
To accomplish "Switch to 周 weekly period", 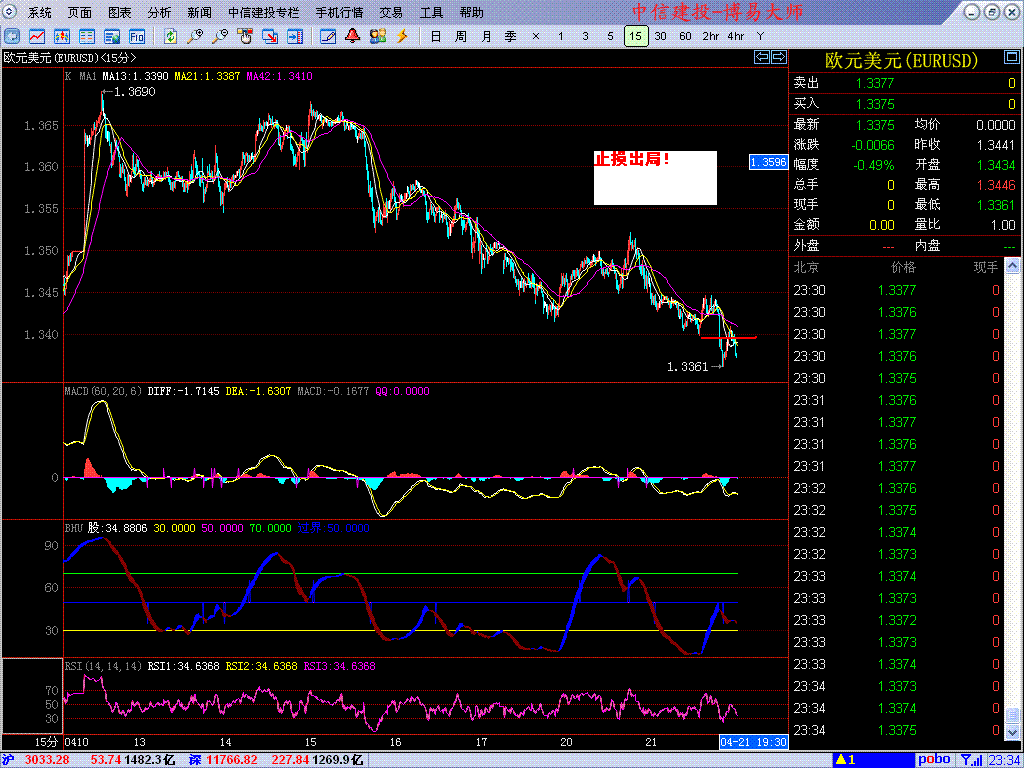I will [460, 36].
